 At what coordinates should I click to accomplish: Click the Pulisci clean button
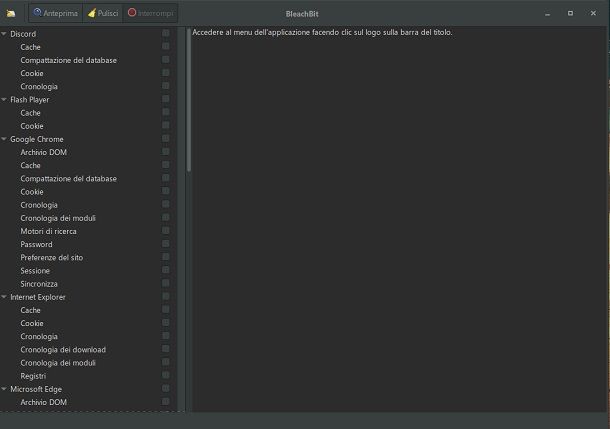(x=103, y=13)
